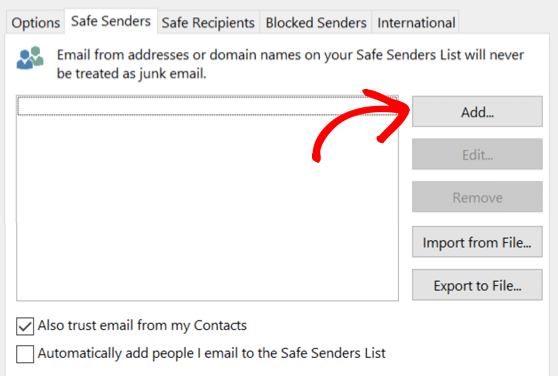
Task: Open the International tab
Action: coord(416,23)
